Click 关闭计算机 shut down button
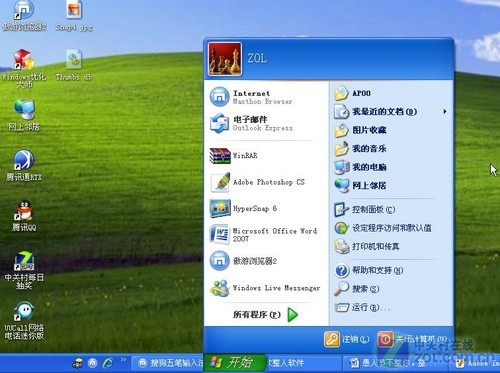 coord(413,339)
